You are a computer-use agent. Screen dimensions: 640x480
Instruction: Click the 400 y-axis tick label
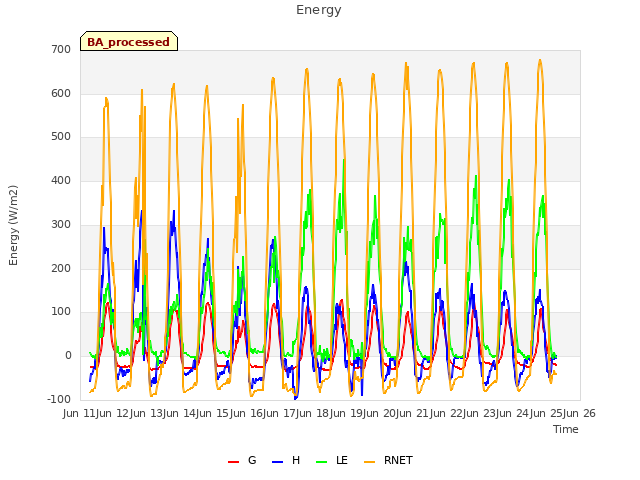[x=61, y=180]
